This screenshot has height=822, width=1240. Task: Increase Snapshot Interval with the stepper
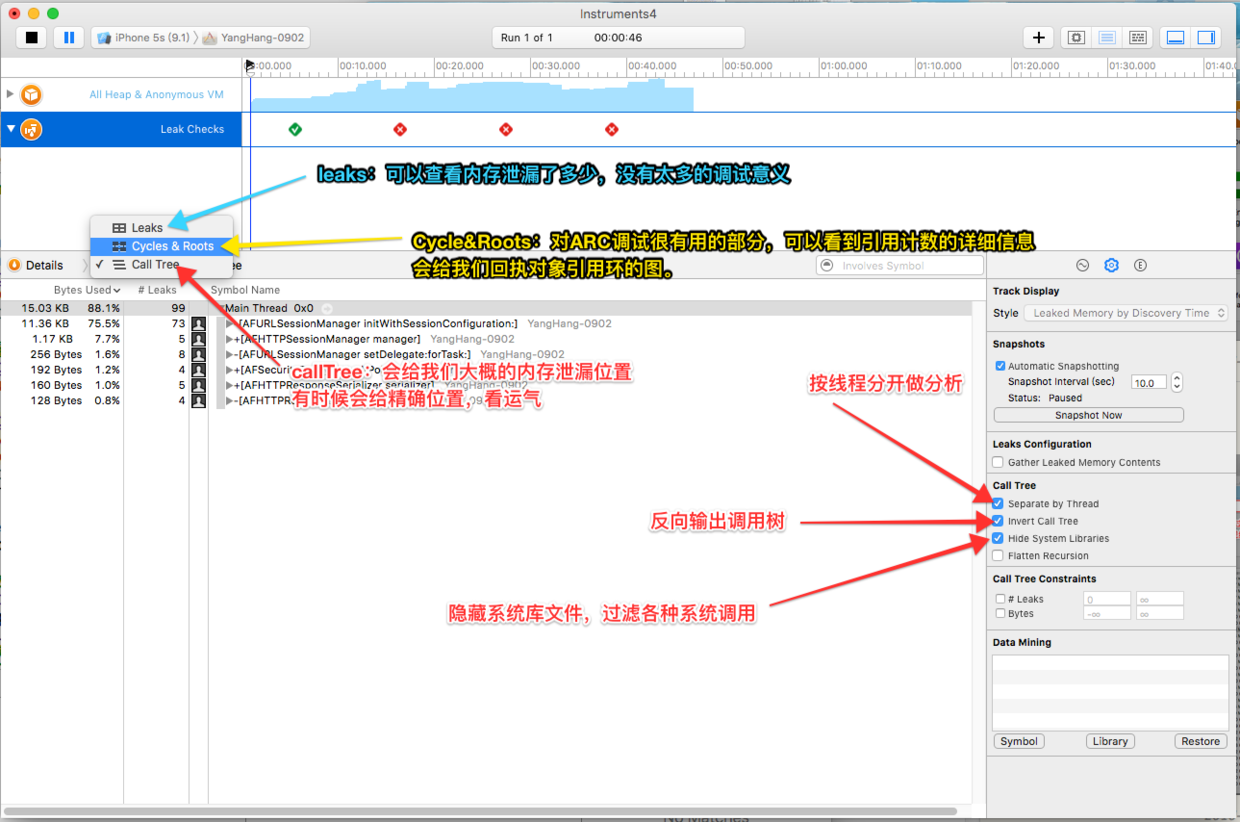point(1176,377)
